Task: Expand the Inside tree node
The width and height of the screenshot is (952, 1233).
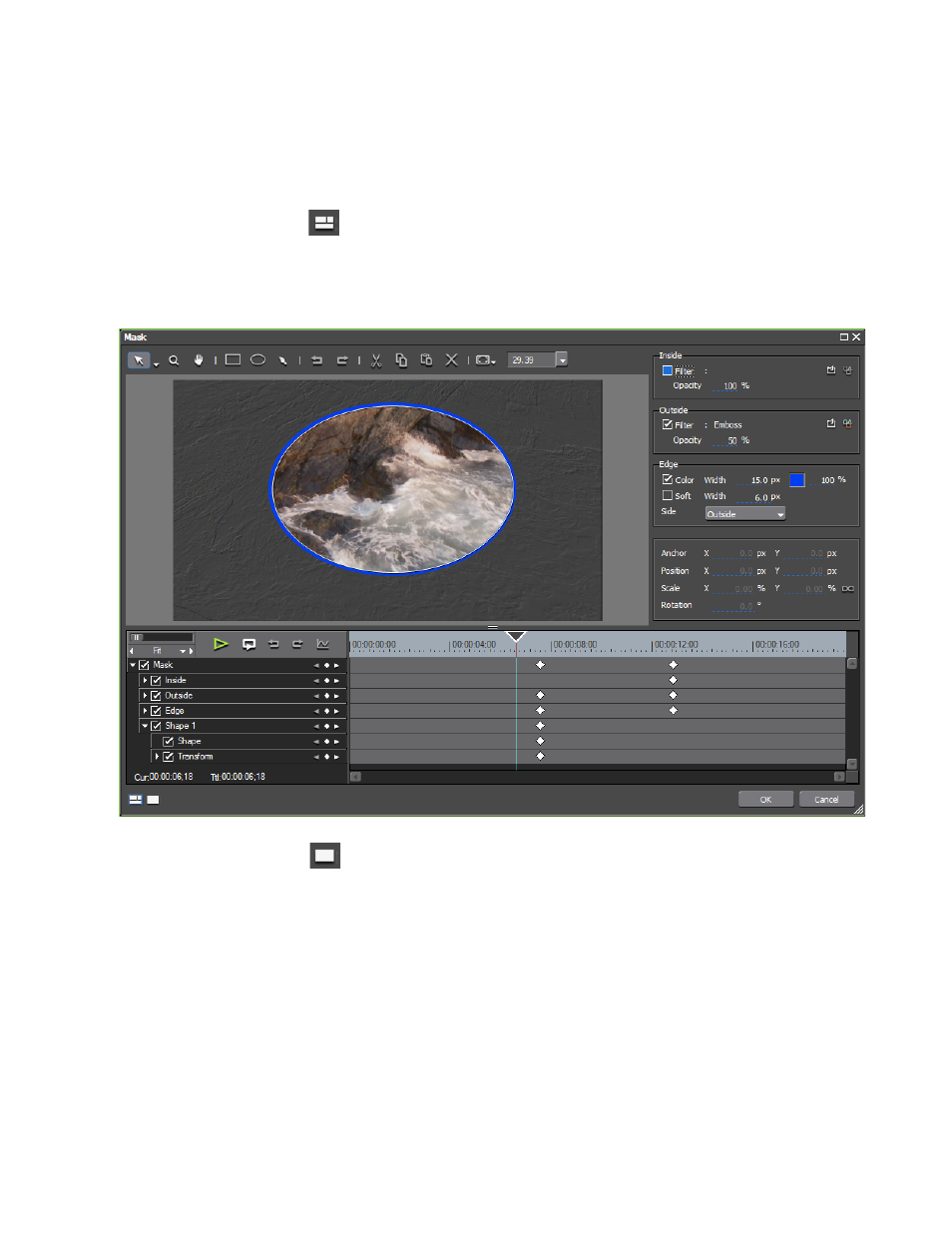Action: click(145, 680)
